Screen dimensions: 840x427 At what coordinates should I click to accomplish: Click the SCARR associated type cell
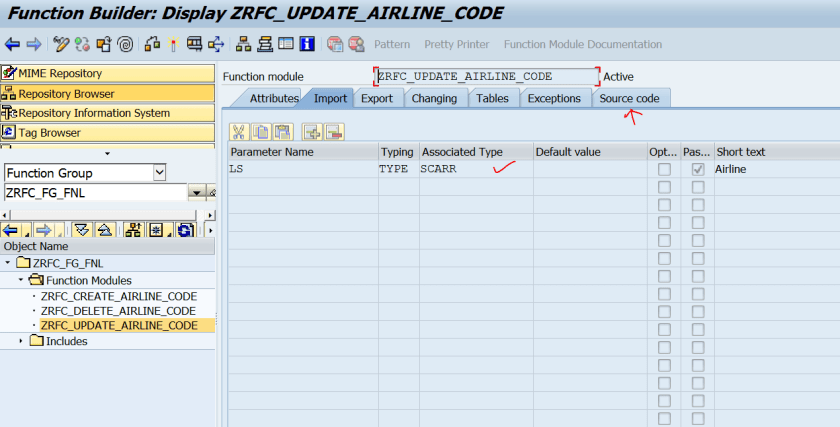click(x=476, y=169)
